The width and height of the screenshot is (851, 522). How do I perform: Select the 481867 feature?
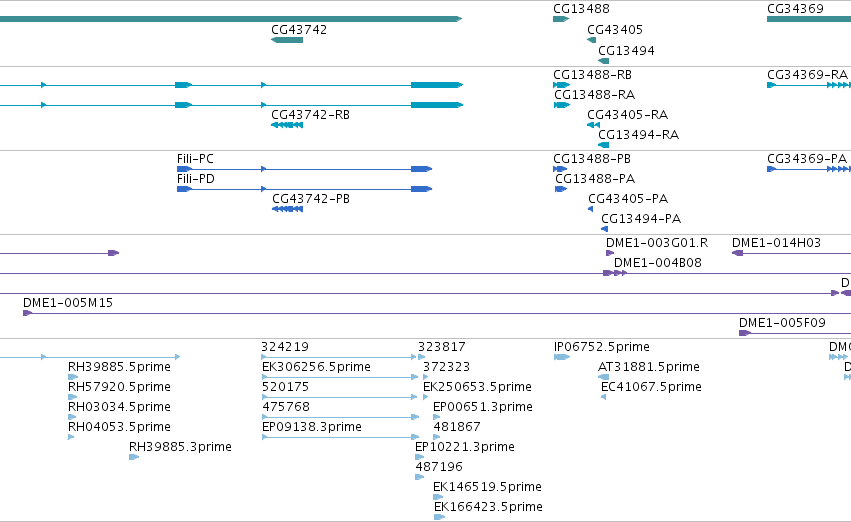[x=457, y=428]
